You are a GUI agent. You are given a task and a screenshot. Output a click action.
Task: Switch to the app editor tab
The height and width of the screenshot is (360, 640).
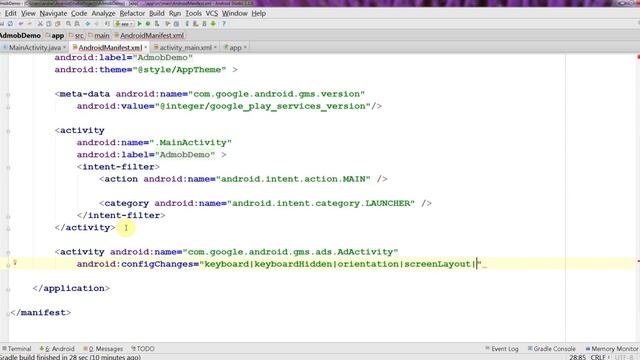(235, 48)
